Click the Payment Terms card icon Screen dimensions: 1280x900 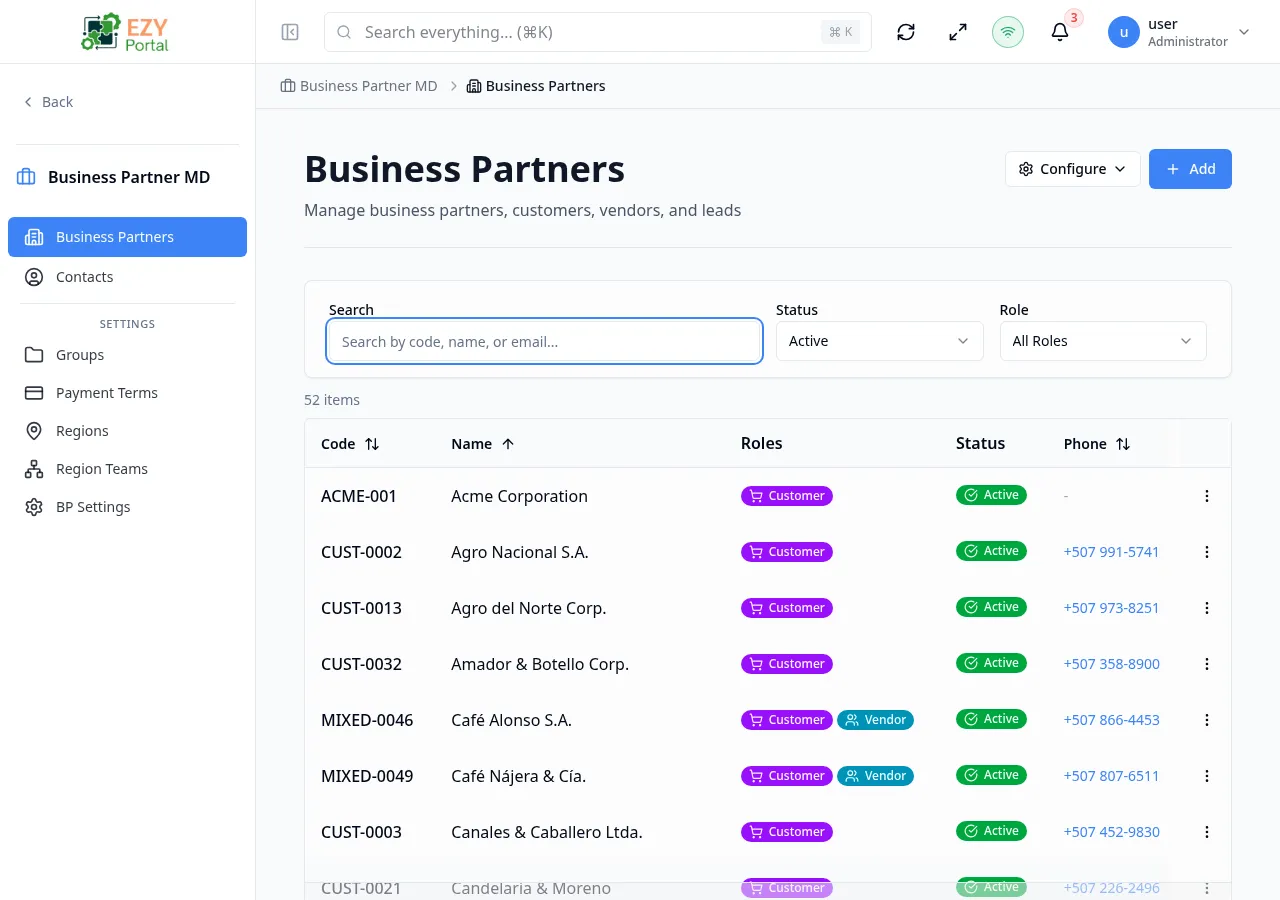click(x=34, y=393)
